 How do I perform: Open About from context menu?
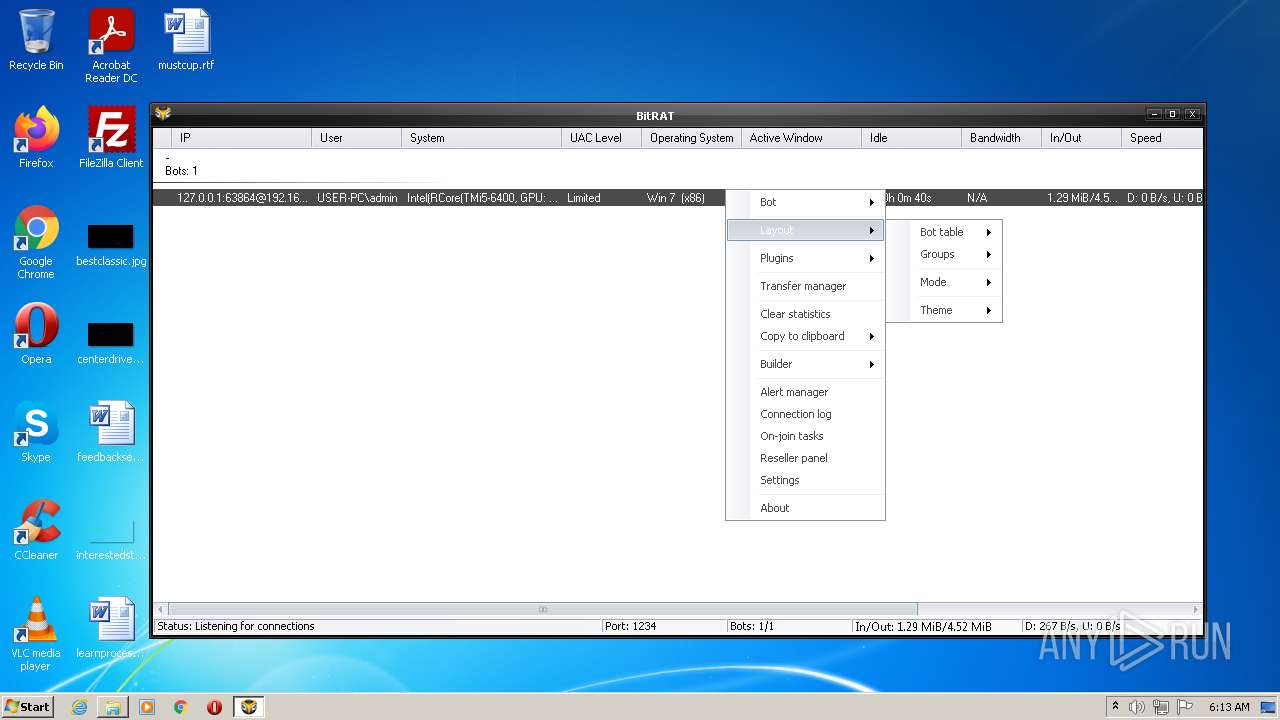point(806,508)
